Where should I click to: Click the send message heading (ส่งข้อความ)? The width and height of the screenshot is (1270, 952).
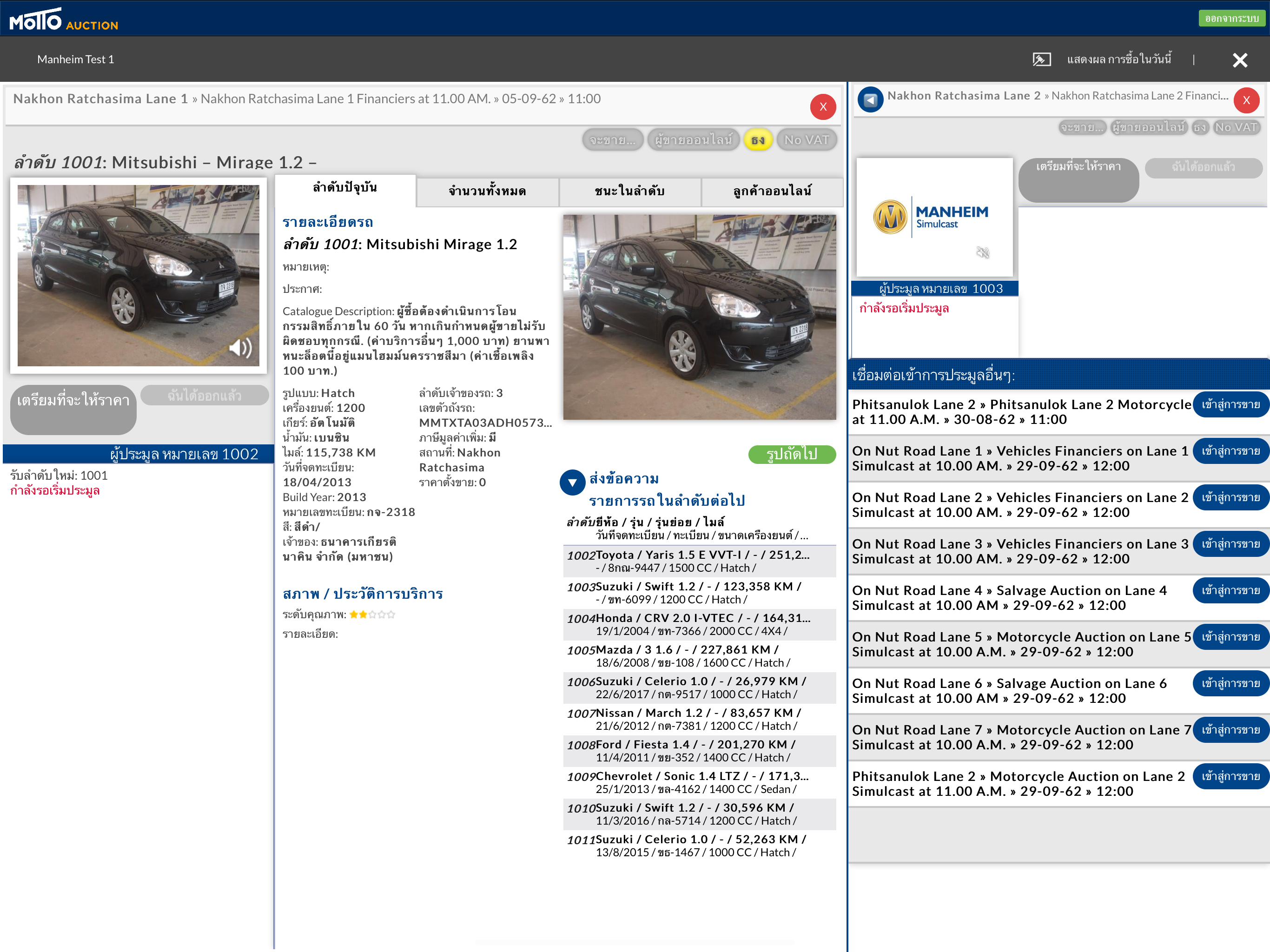(x=624, y=479)
